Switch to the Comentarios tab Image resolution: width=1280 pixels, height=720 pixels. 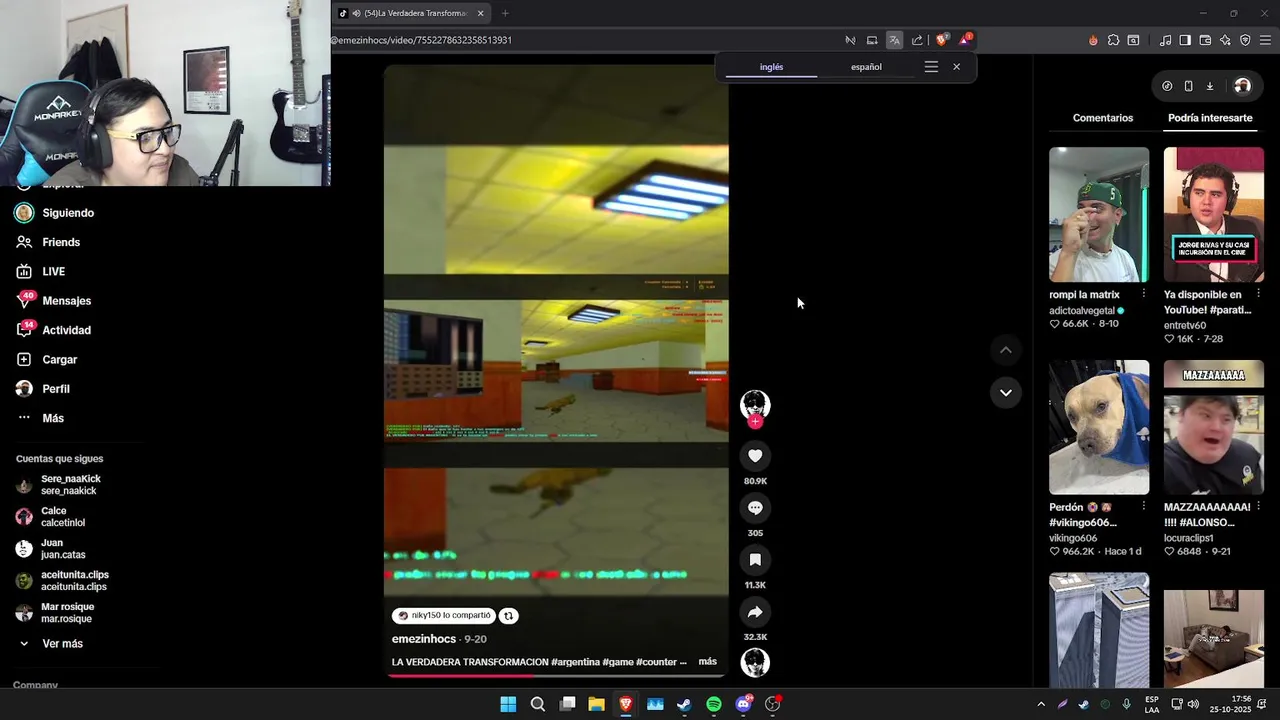click(1103, 118)
